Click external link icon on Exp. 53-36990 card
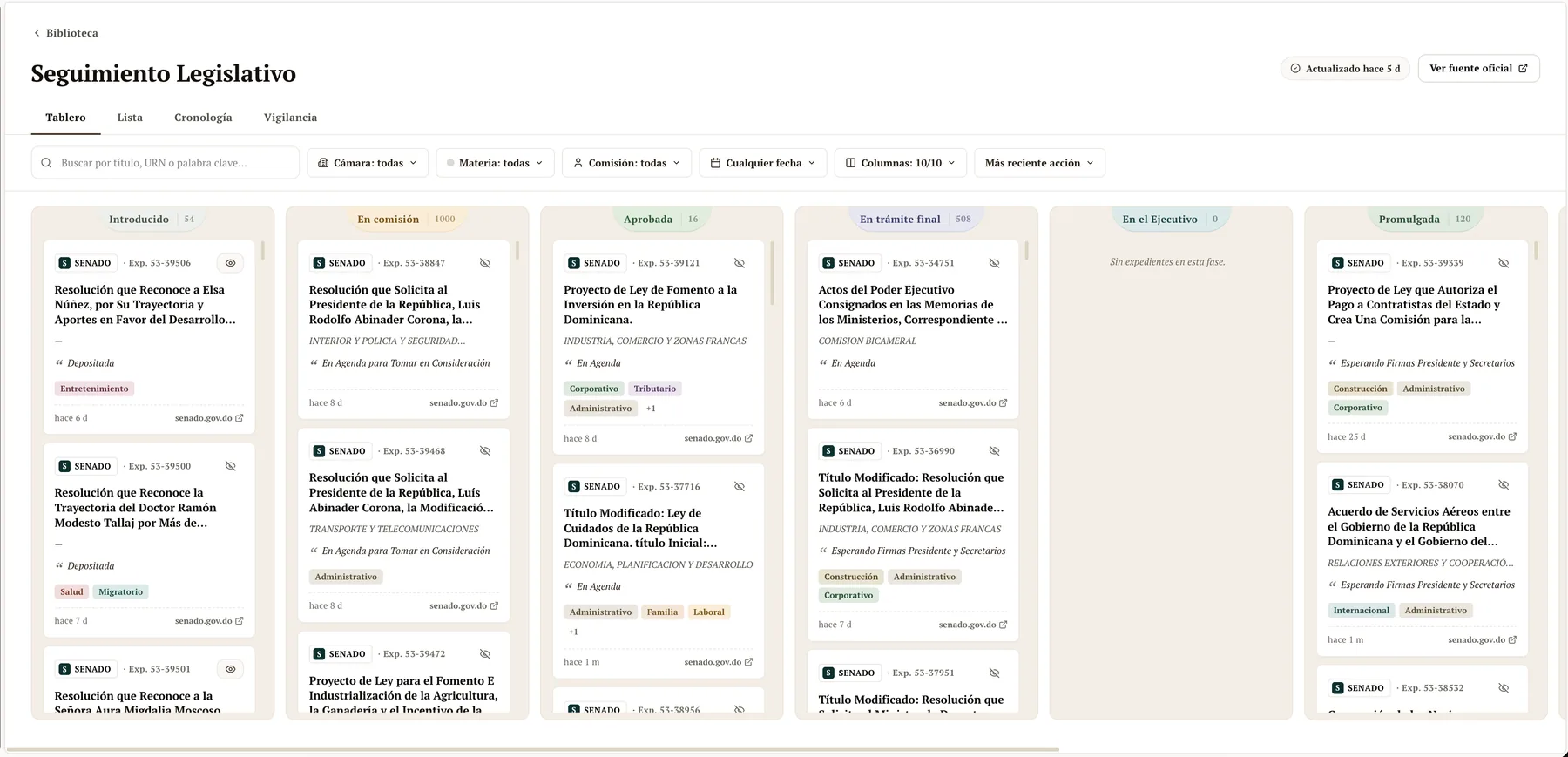This screenshot has height=757, width=1568. click(1004, 625)
